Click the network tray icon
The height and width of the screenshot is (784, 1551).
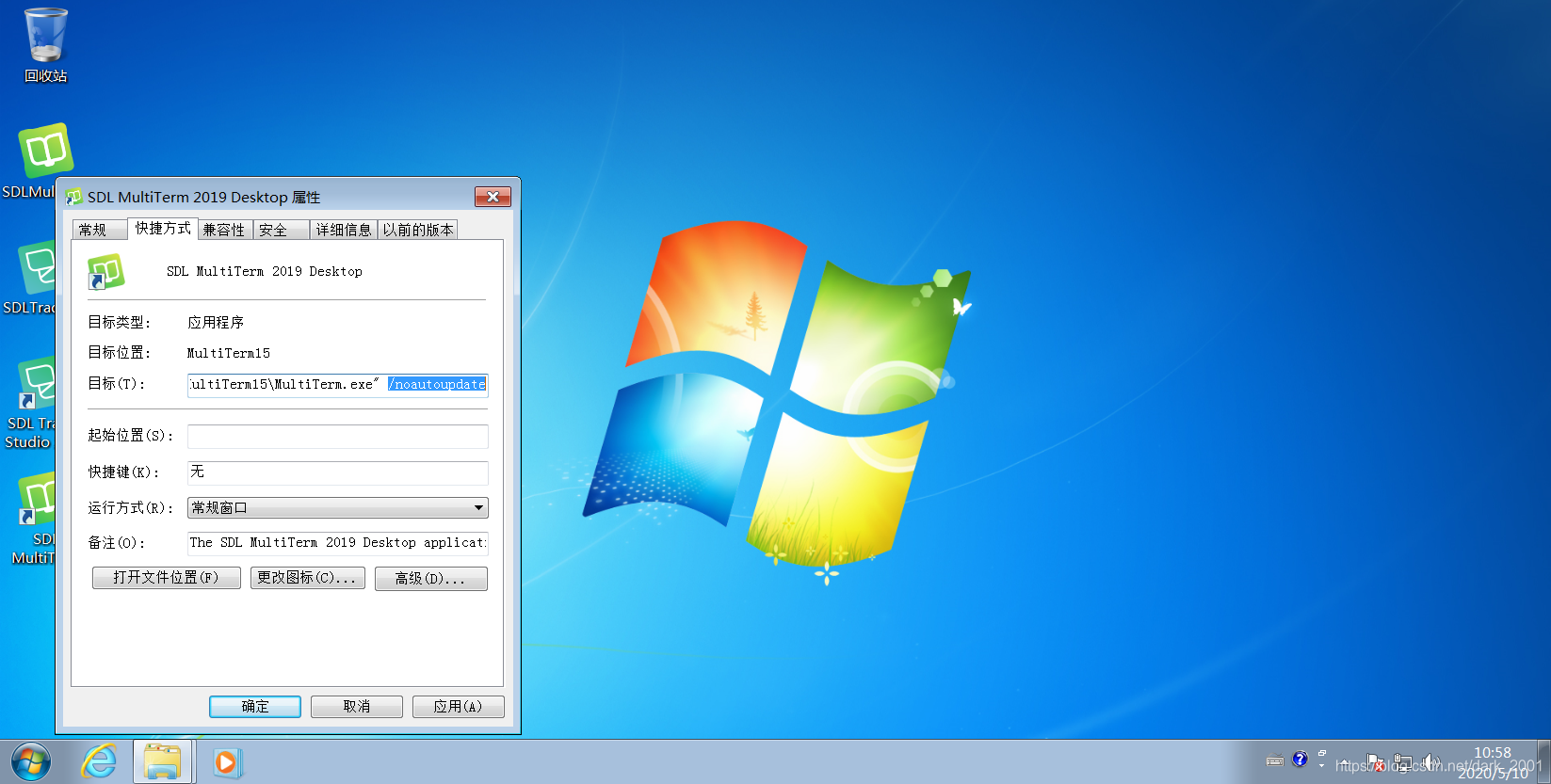(1403, 762)
